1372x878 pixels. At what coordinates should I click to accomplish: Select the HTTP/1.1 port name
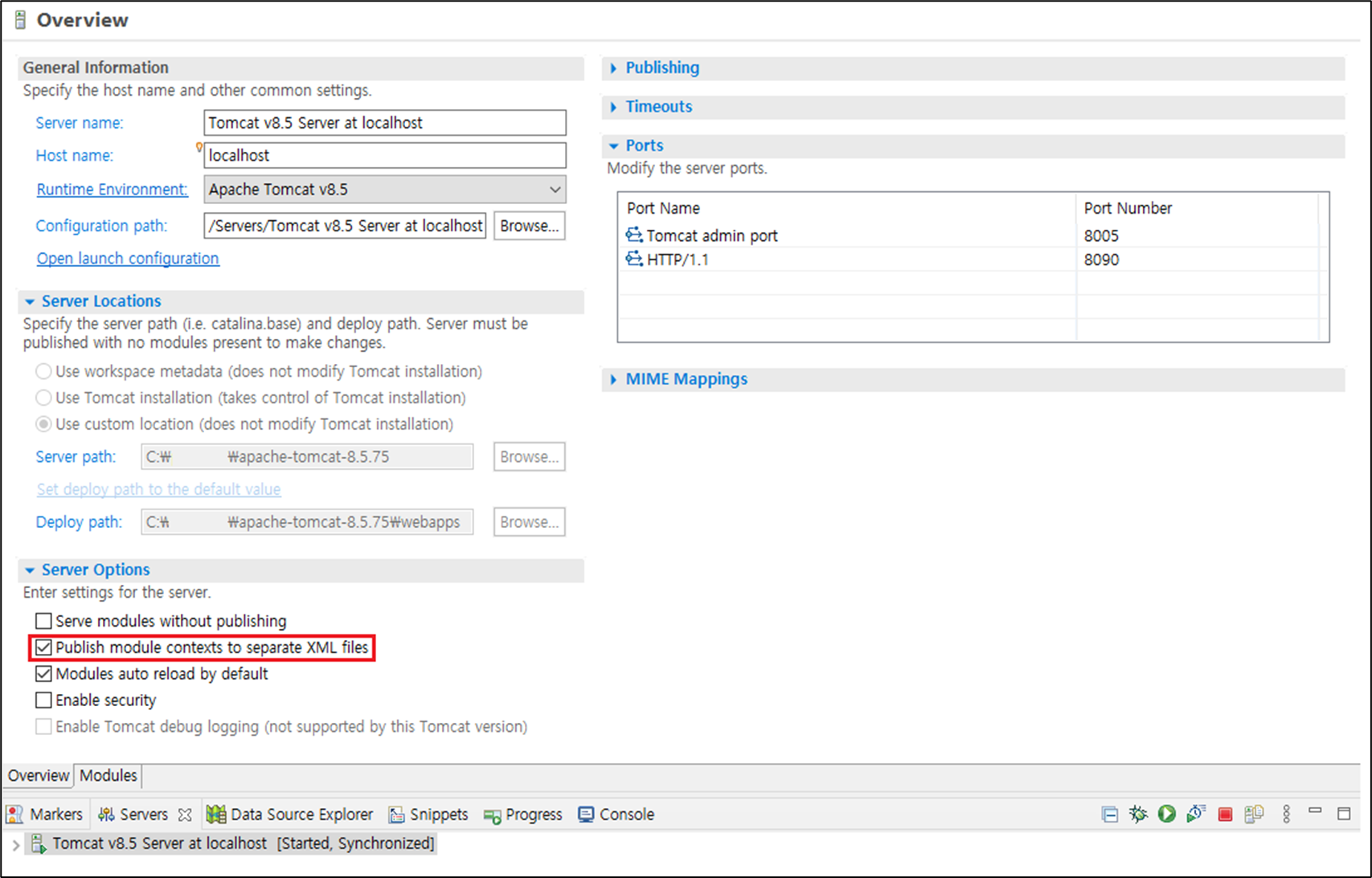click(x=678, y=259)
